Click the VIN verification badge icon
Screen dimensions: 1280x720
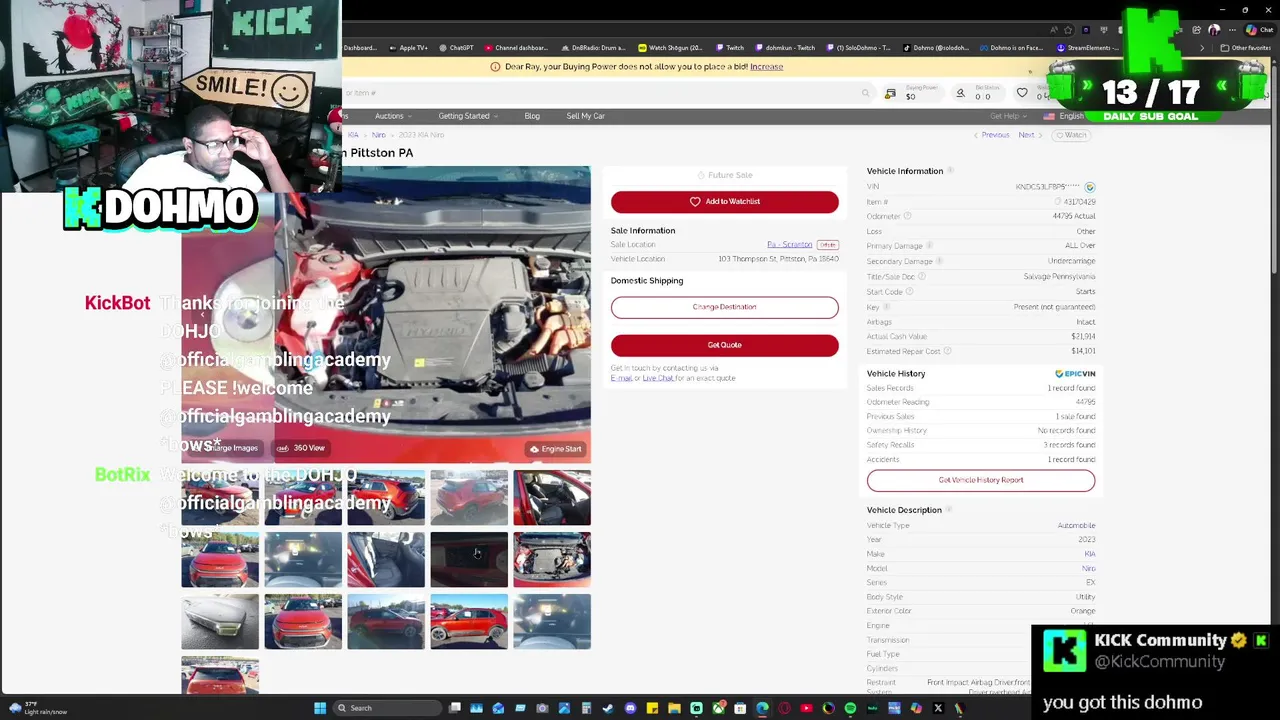(x=1089, y=187)
